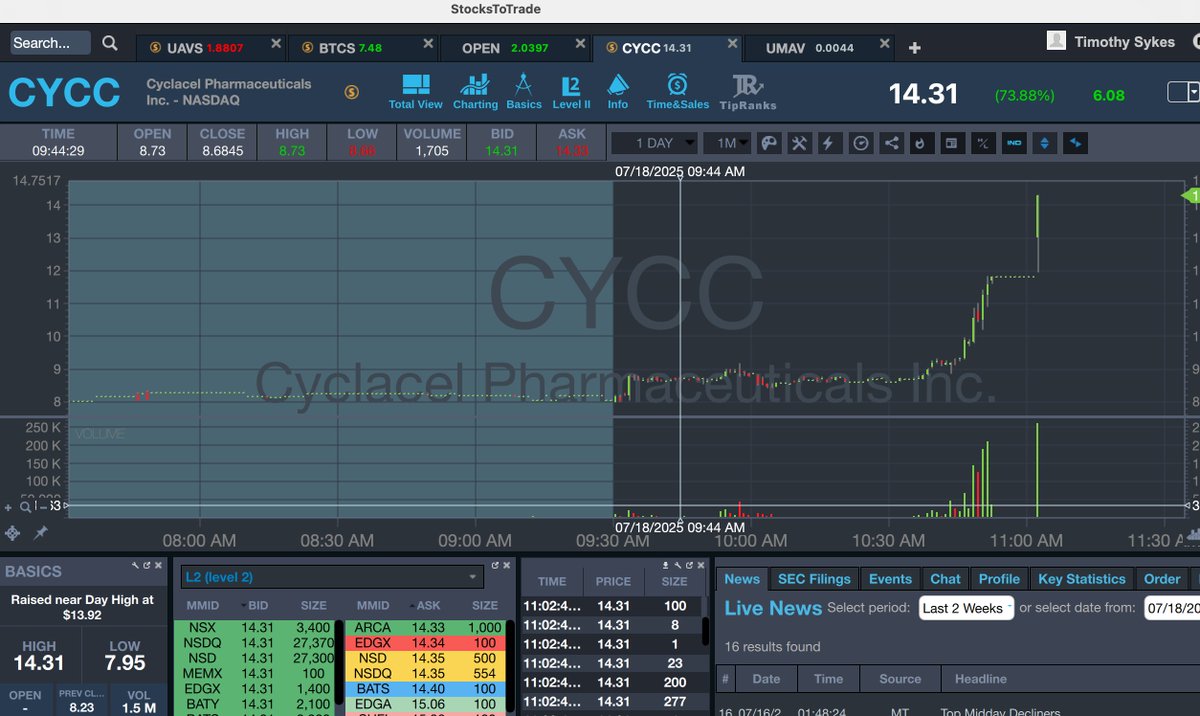Viewport: 1200px width, 716px height.
Task: Open the 1M interval dropdown
Action: click(x=727, y=143)
